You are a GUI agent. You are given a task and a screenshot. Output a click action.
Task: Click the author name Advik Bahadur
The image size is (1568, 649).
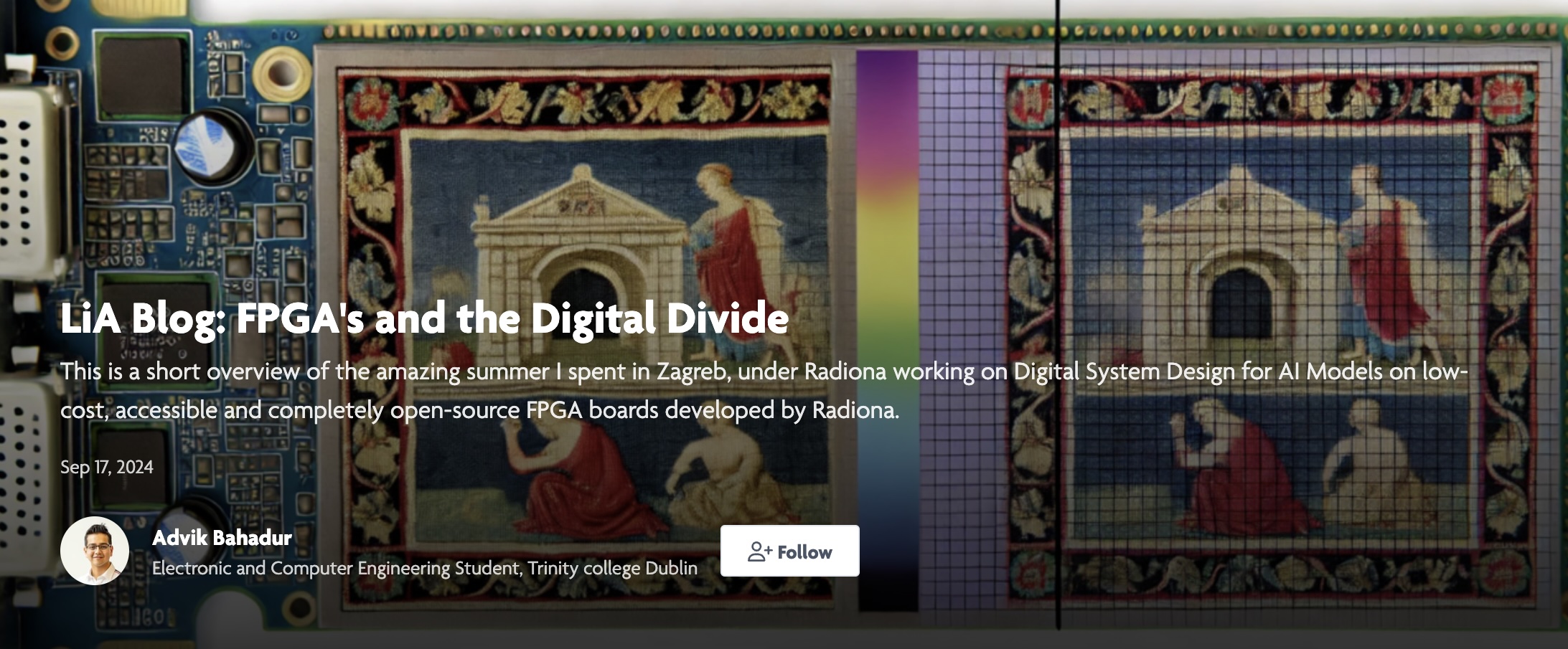(222, 538)
